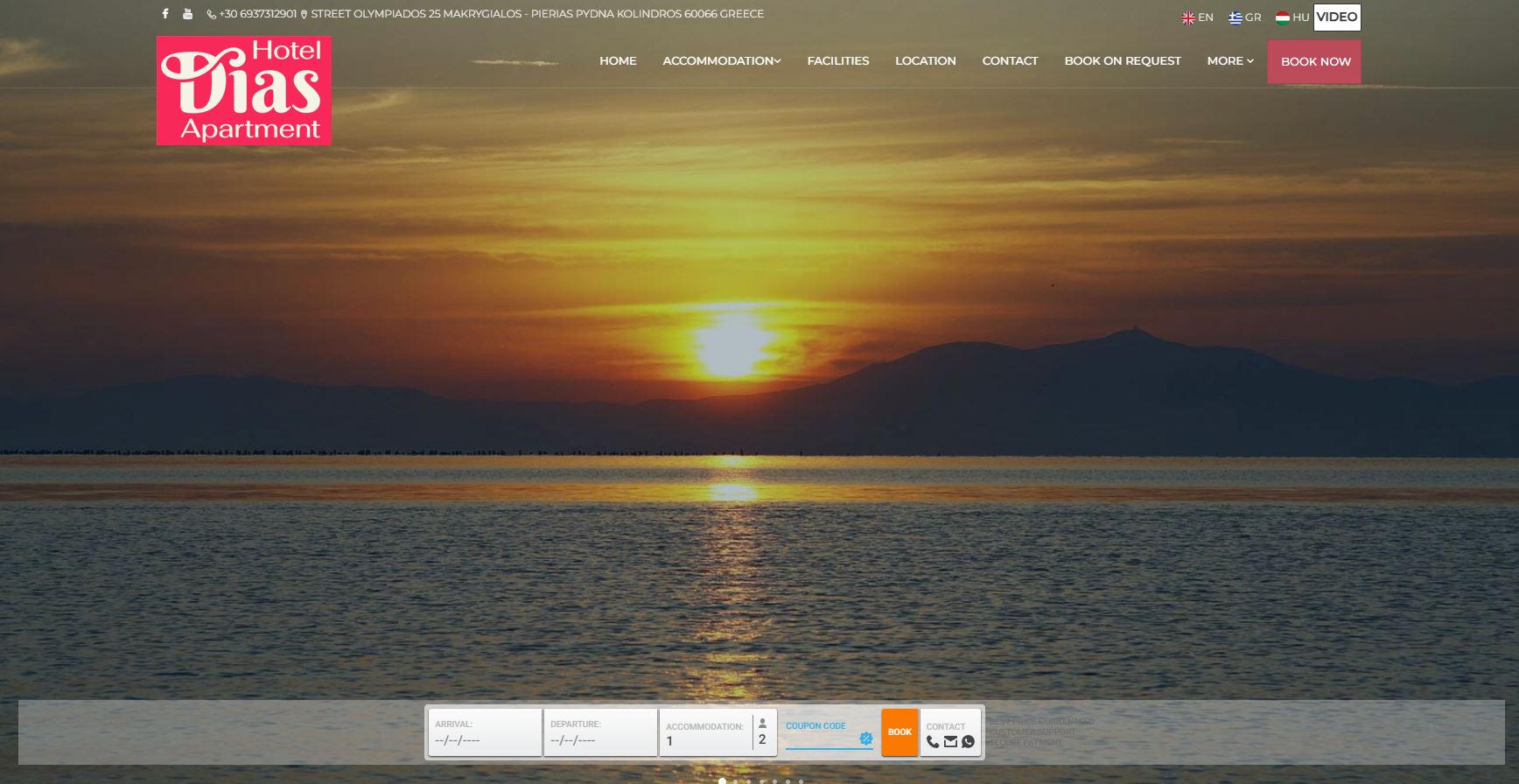Click the phone icon under Contact

coord(933,742)
